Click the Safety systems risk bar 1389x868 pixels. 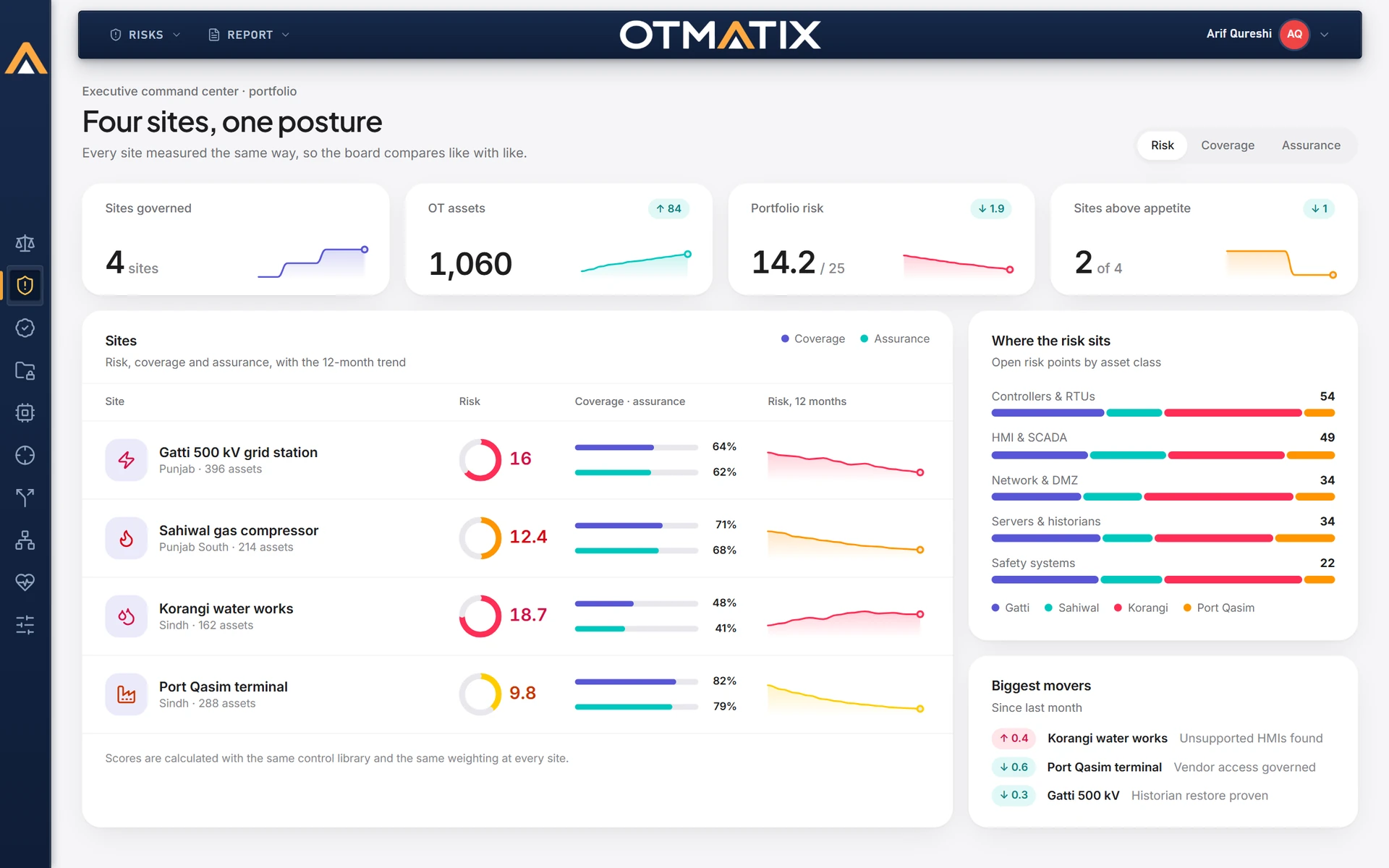[x=1163, y=579]
